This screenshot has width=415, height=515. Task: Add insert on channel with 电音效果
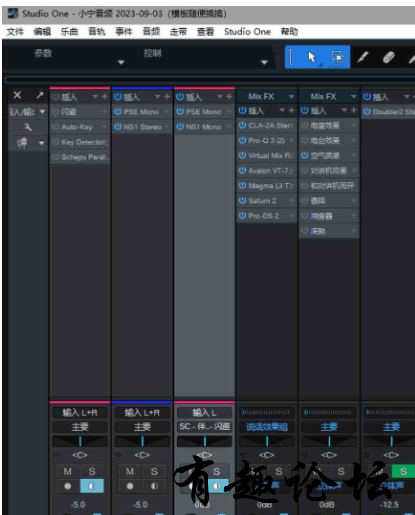(x=354, y=110)
